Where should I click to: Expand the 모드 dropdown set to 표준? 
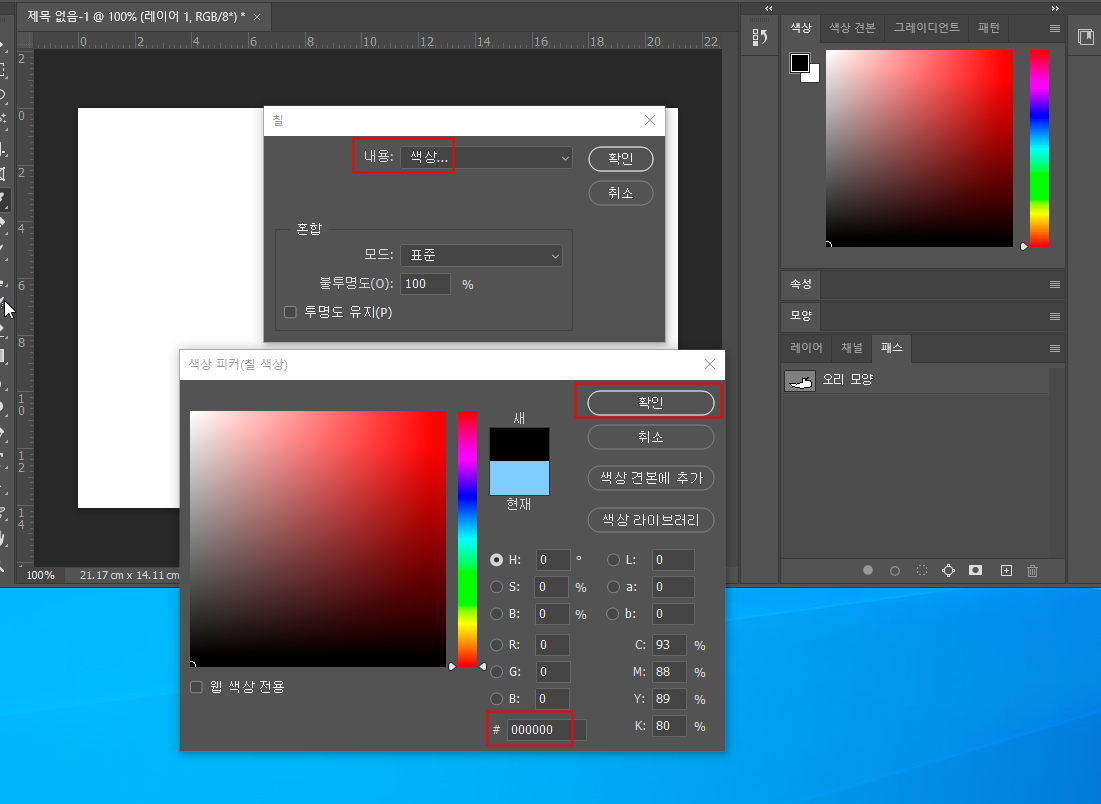(x=481, y=256)
